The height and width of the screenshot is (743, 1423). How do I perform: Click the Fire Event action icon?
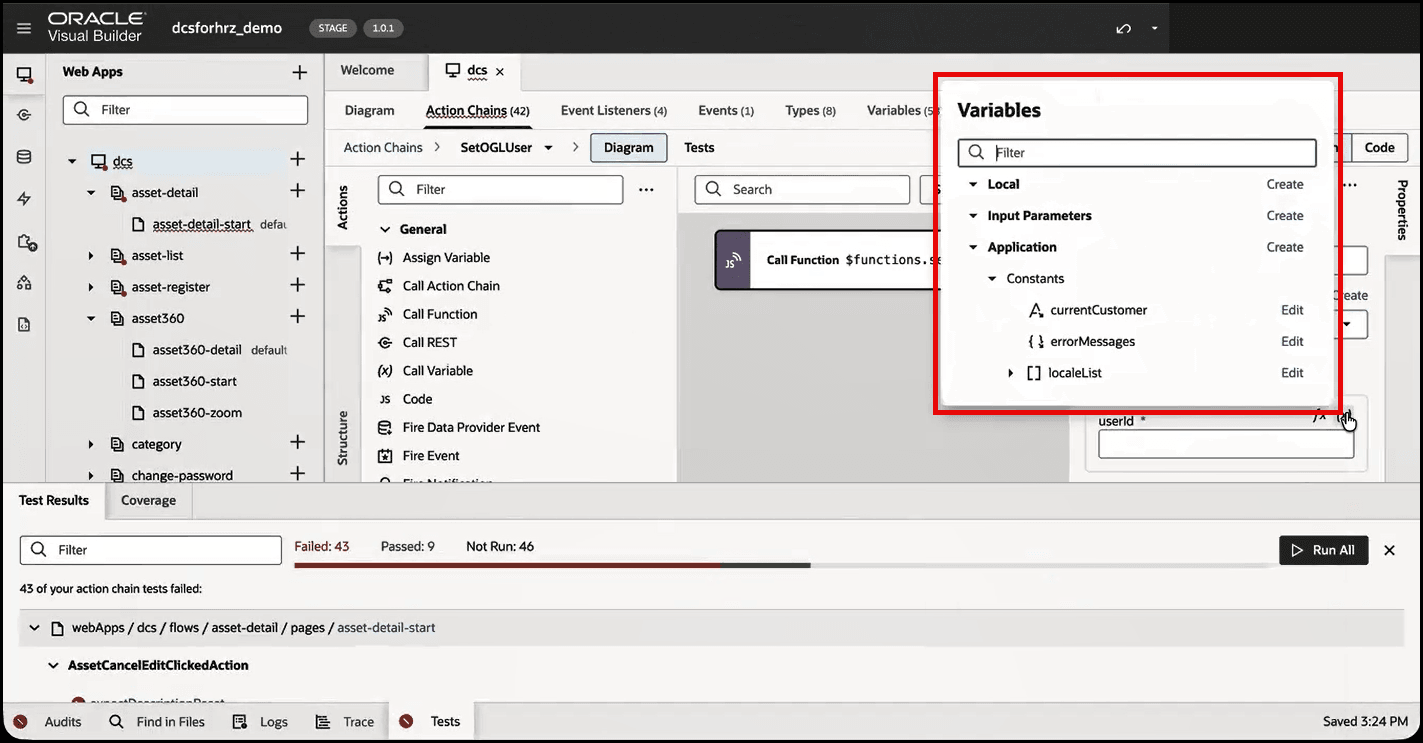click(384, 455)
